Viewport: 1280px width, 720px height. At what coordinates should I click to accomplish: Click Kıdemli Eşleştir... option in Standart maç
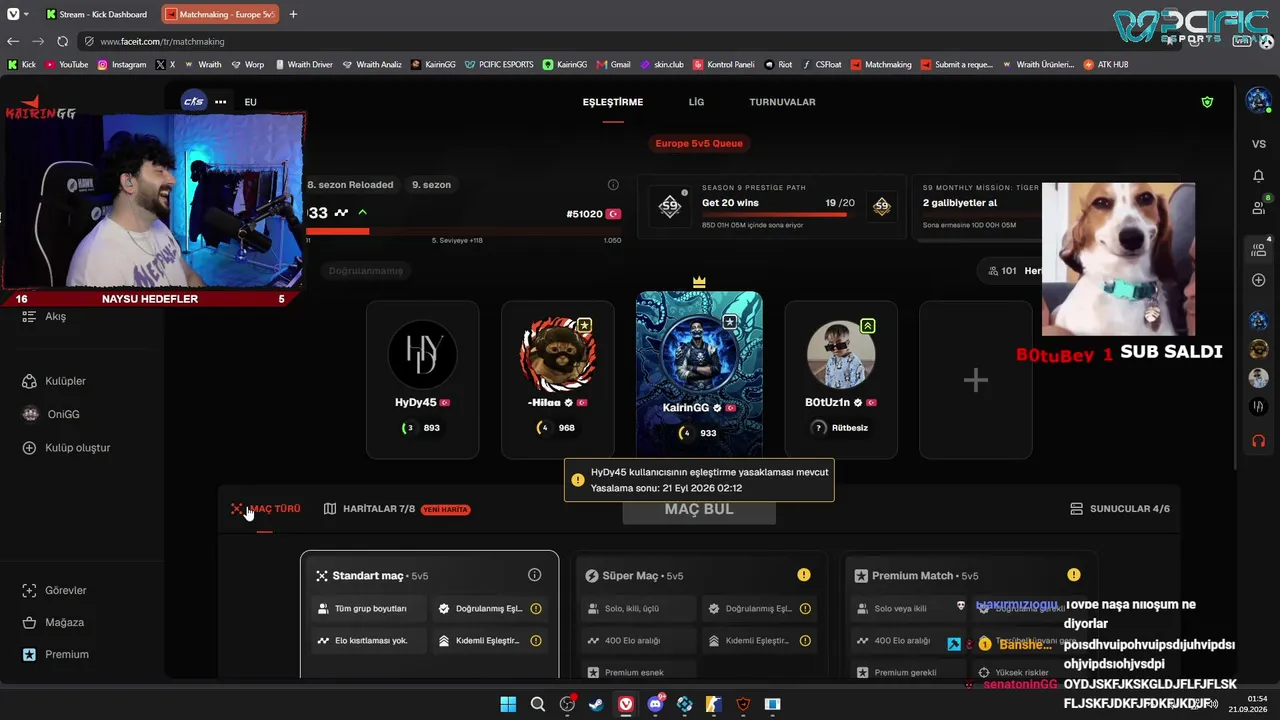[x=490, y=640]
